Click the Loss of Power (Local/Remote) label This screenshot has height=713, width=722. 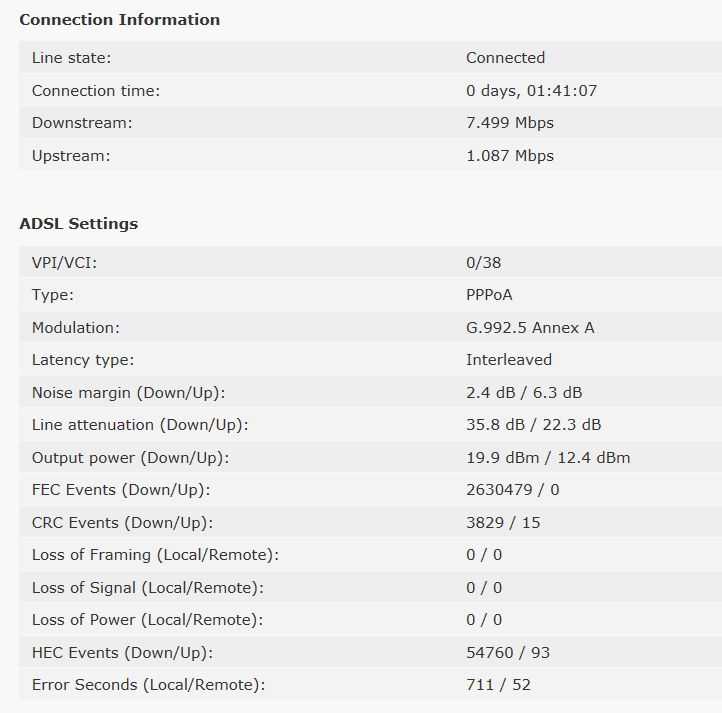147,620
